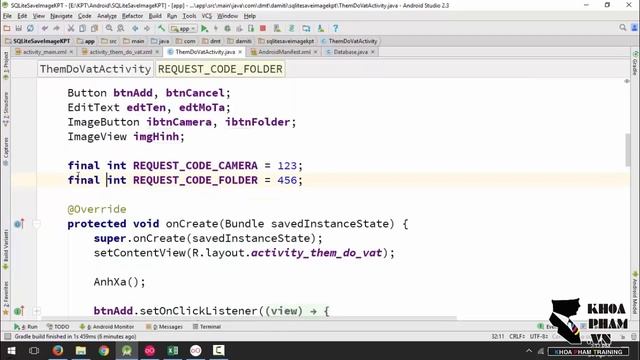
Task: Open the Project side tool window
Action: (x=6, y=65)
